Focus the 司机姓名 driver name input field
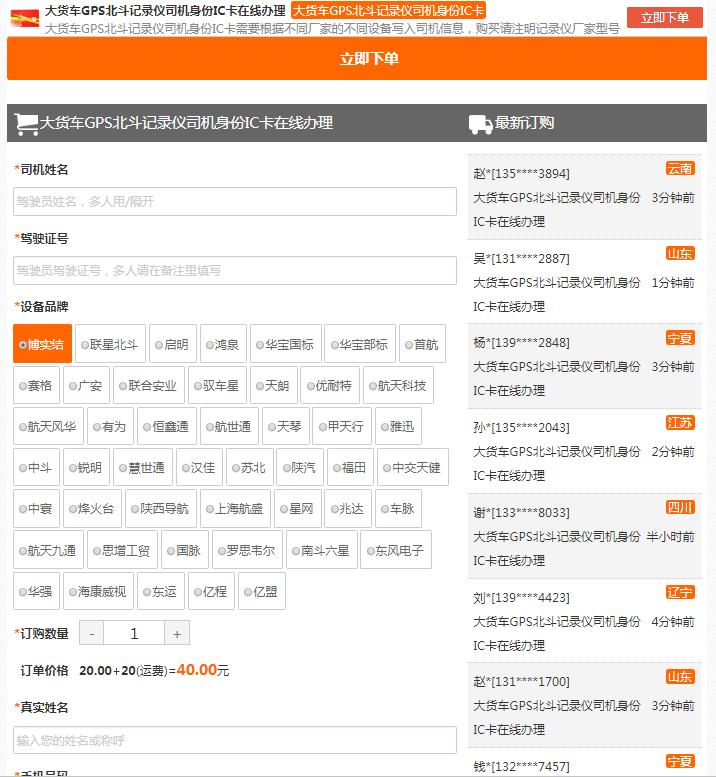716x777 pixels. pyautogui.click(x=235, y=202)
